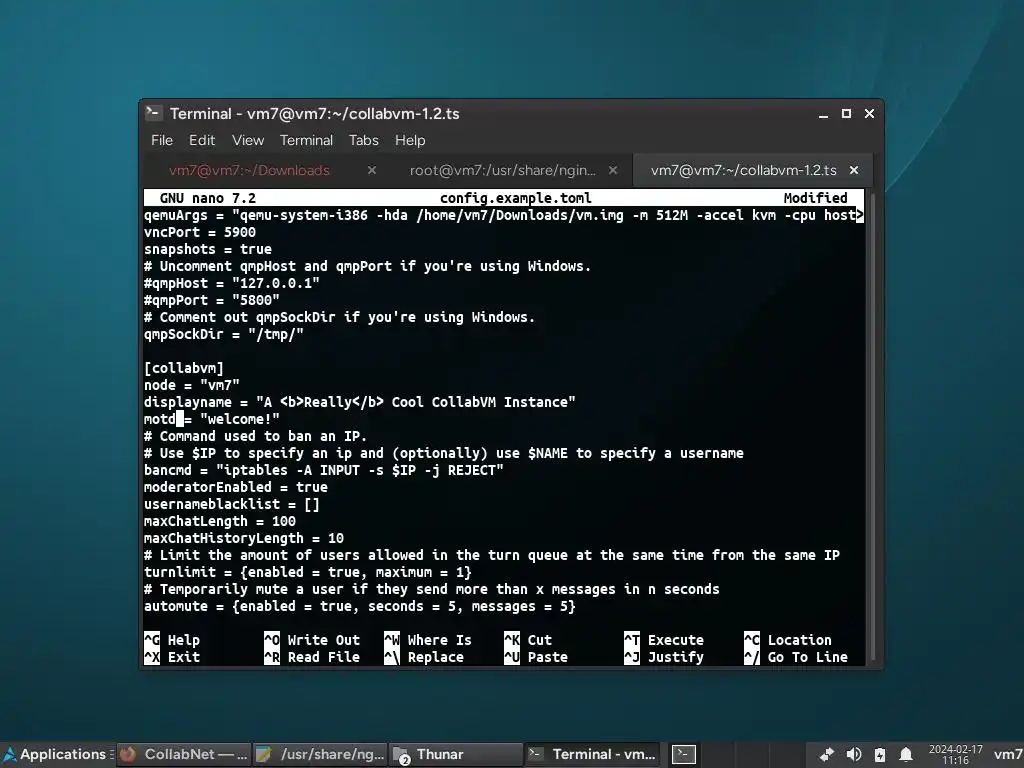Open the notifications bell tray icon
1024x768 pixels.
[906, 755]
